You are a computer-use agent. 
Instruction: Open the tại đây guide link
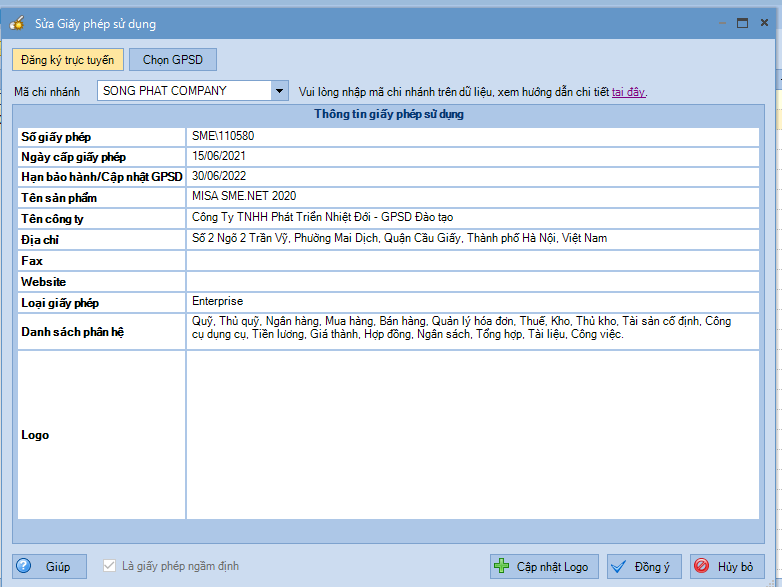[x=628, y=92]
